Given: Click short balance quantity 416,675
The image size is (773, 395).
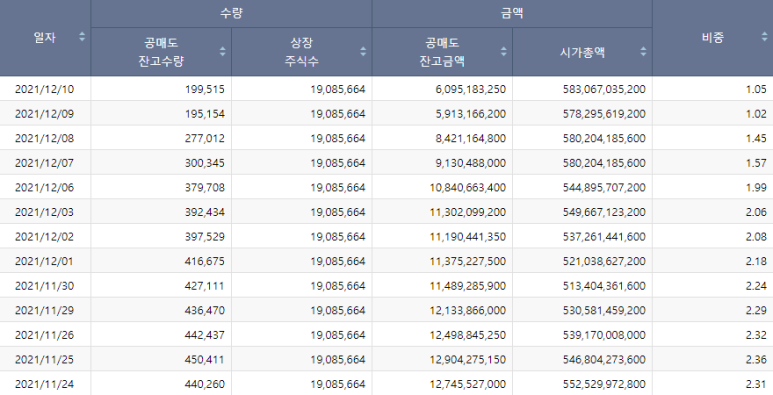Looking at the screenshot, I should [205, 261].
